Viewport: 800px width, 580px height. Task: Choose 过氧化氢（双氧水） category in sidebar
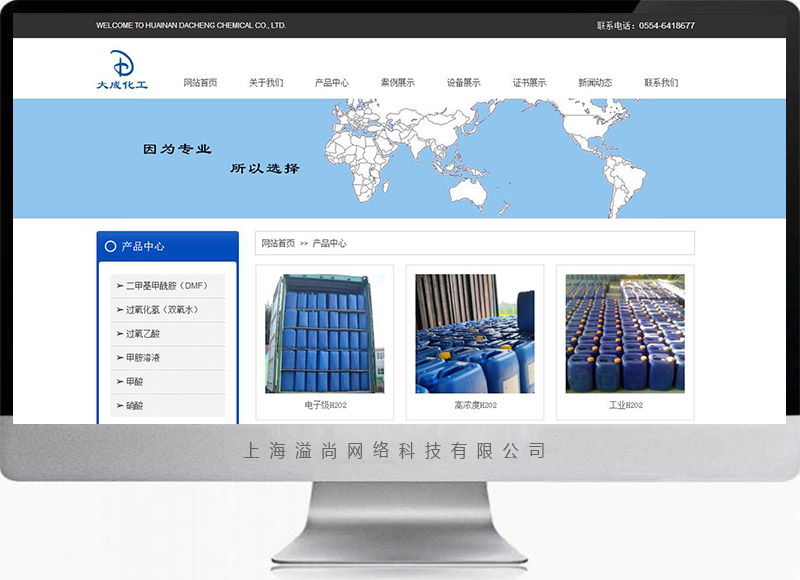point(162,310)
